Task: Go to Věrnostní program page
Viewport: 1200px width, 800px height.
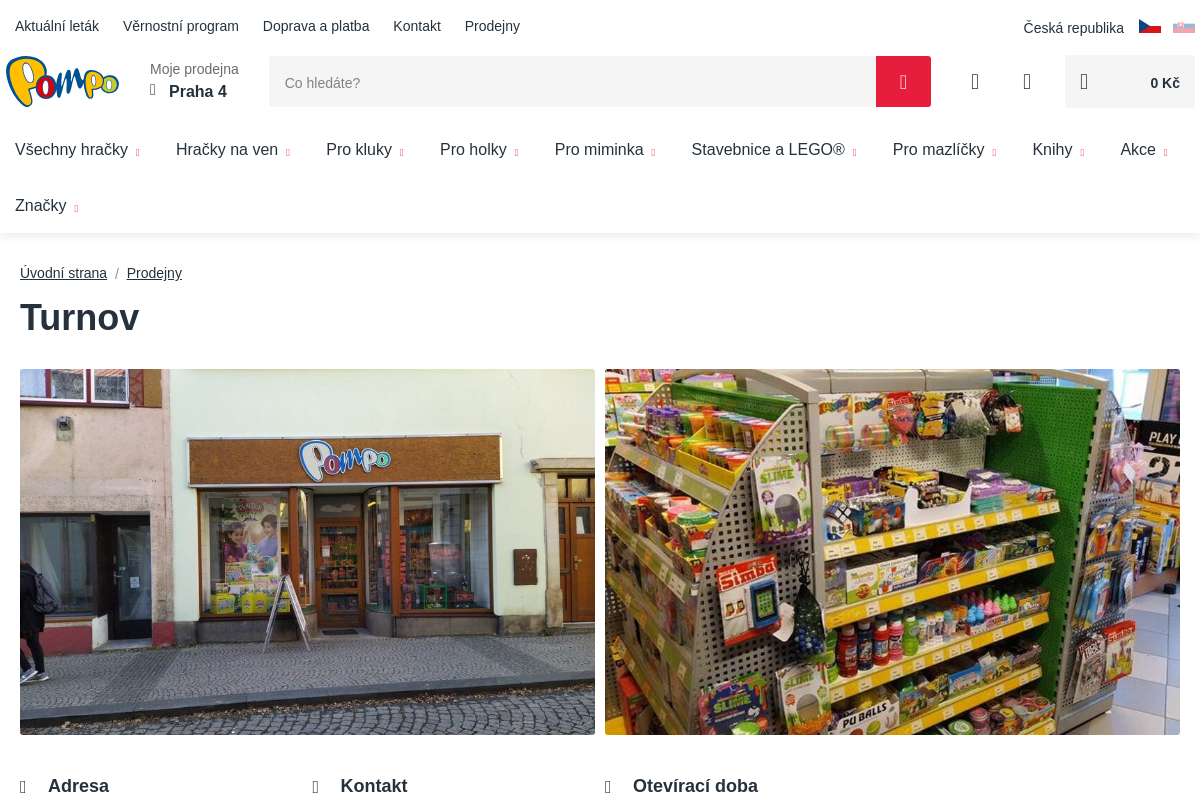Action: pyautogui.click(x=181, y=26)
